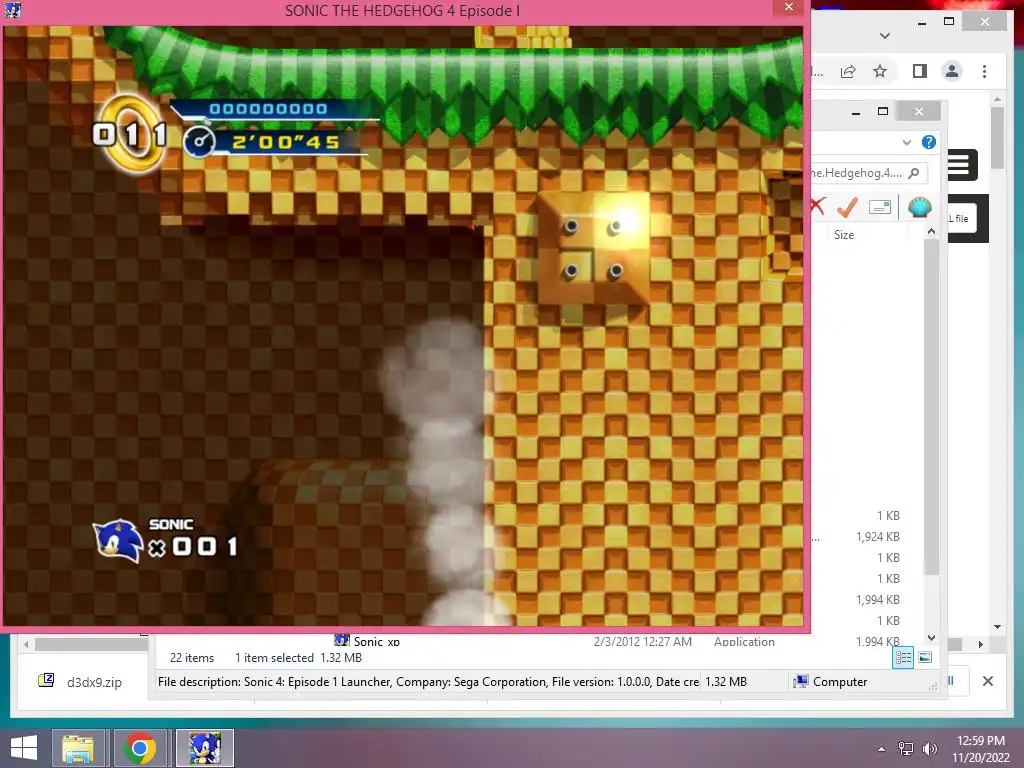Click the Computer status bar entry
Screen dimensions: 1024x768
pyautogui.click(x=831, y=682)
